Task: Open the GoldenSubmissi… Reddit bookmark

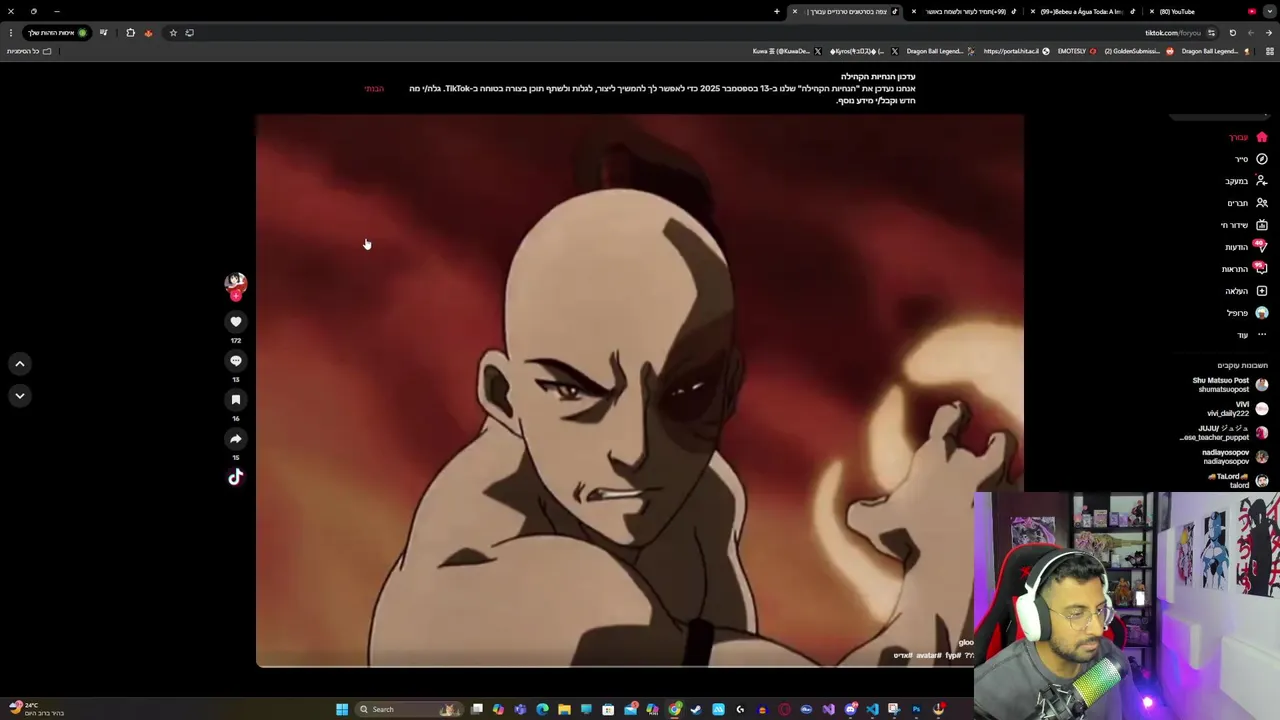Action: [1139, 51]
